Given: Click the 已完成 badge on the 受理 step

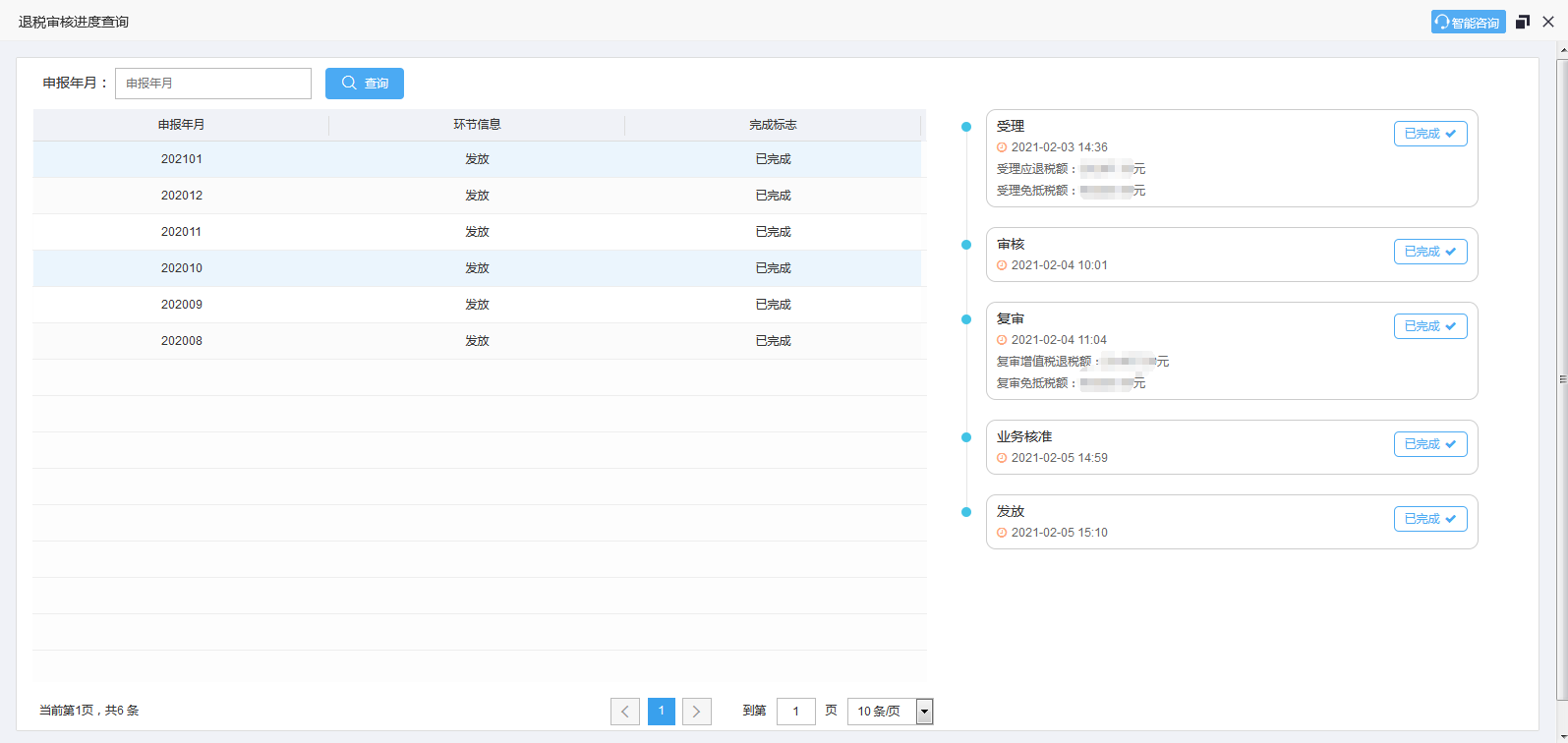Looking at the screenshot, I should [x=1429, y=134].
